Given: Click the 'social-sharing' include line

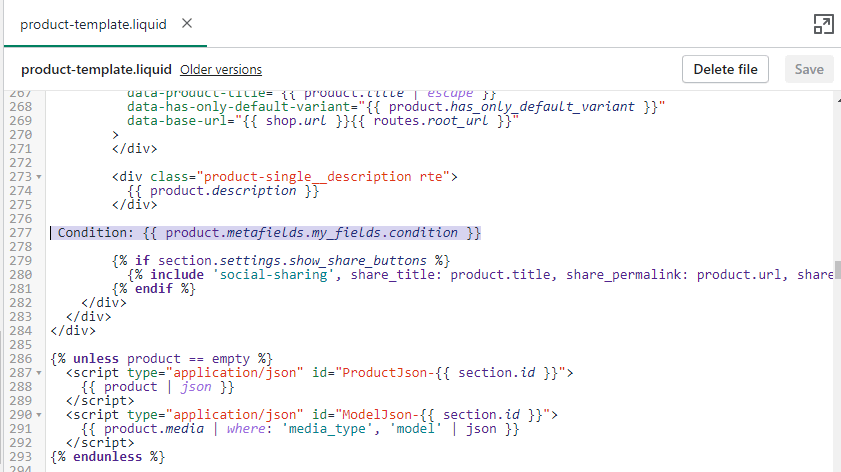Looking at the screenshot, I should coord(480,275).
